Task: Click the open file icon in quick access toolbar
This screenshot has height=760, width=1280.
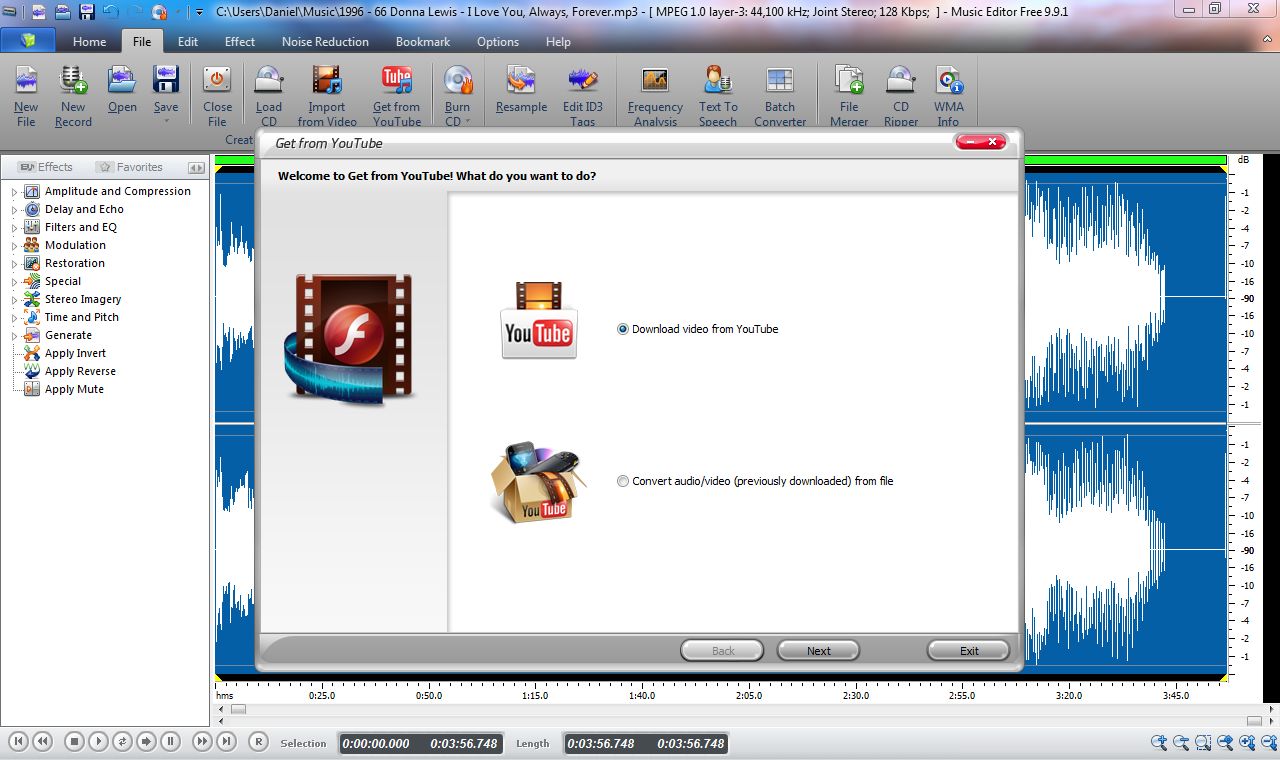Action: pos(63,12)
